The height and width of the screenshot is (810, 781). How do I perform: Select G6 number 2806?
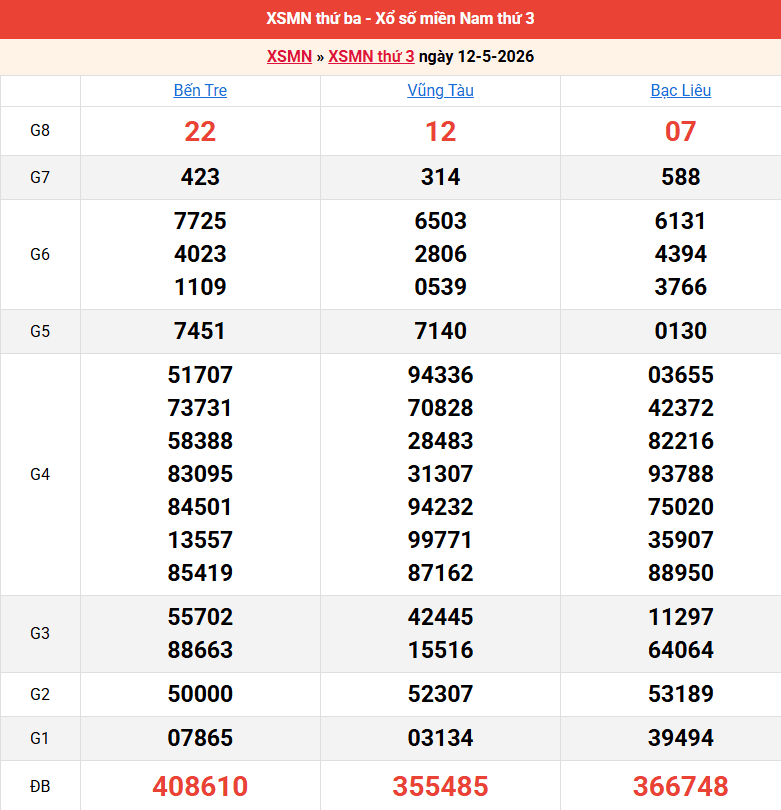(x=440, y=254)
